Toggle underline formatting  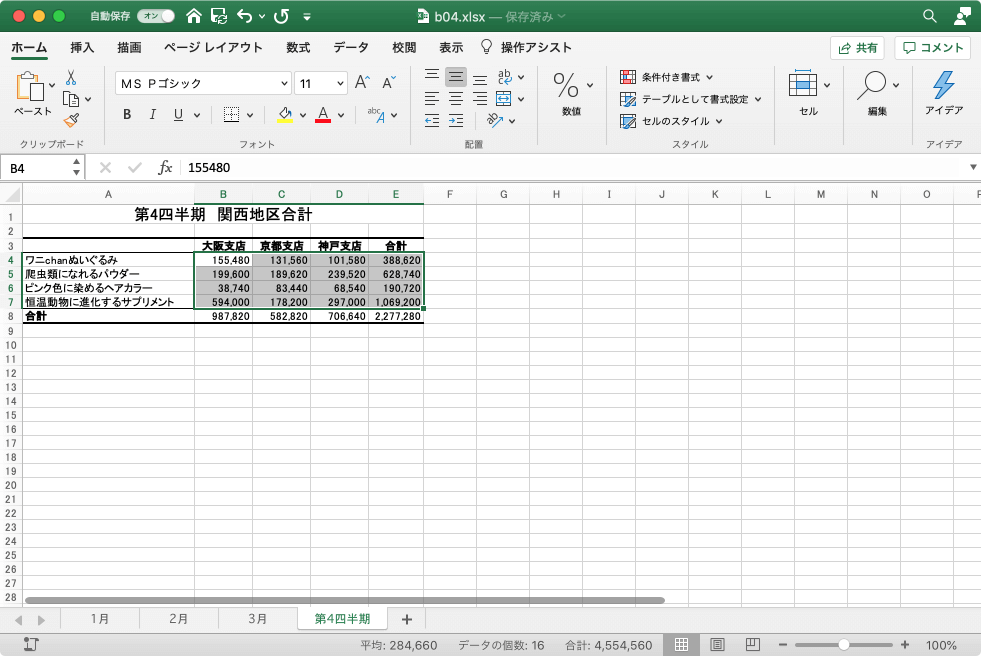pos(178,114)
